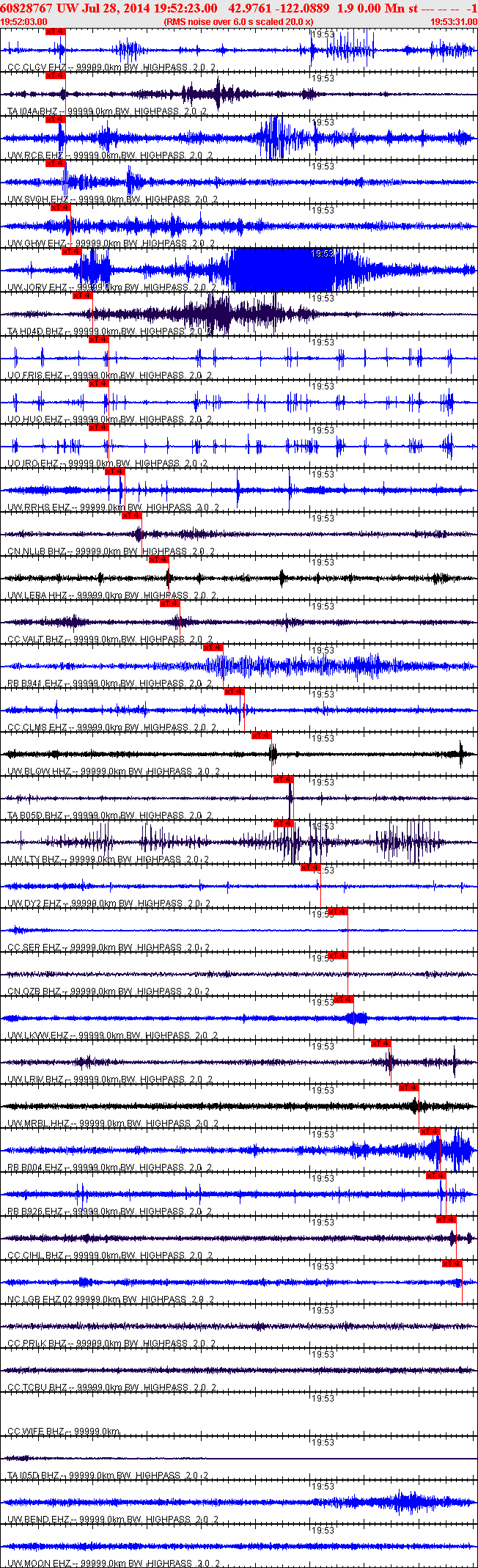Select the pick flag on CC.CLMS trace
Image resolution: width=478 pixels, height=1568 pixels.
tap(234, 692)
